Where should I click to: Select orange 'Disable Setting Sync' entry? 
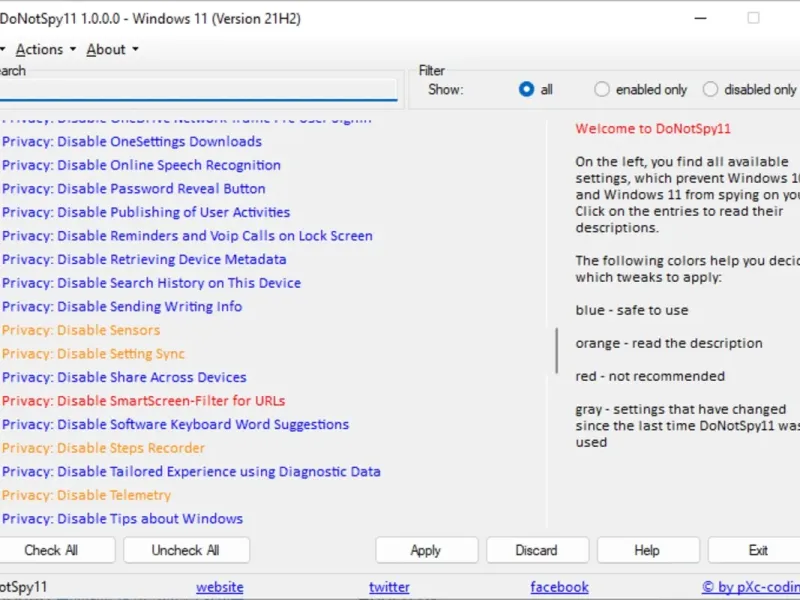click(x=93, y=354)
